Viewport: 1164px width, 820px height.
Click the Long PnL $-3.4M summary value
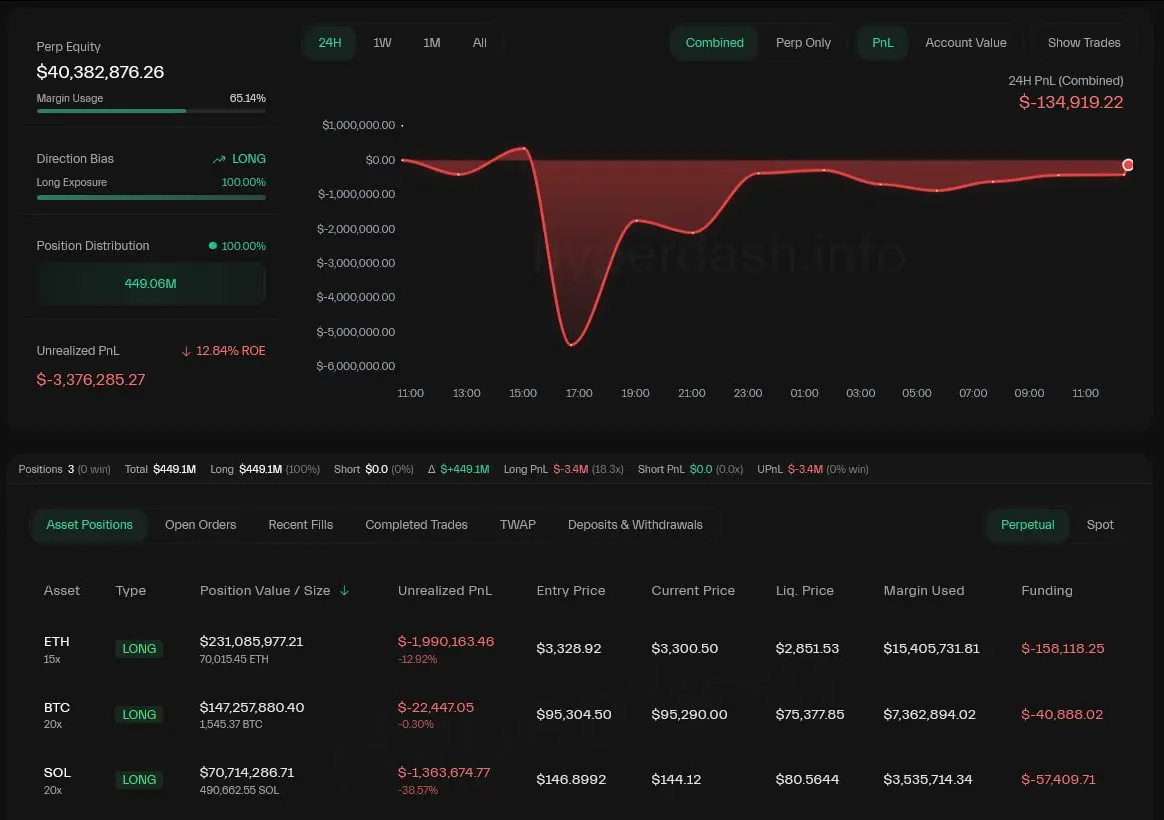coord(570,469)
